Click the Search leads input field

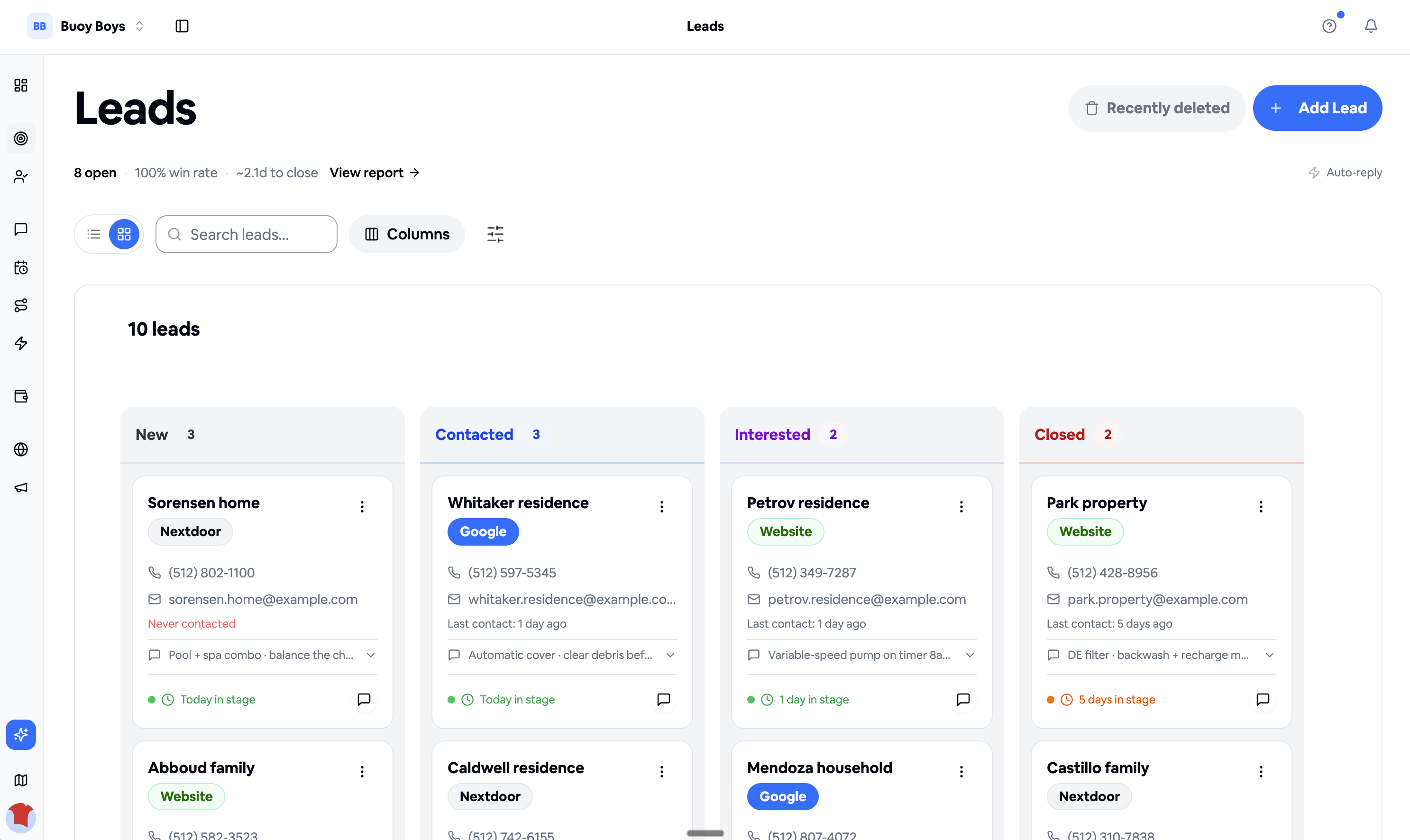click(246, 234)
